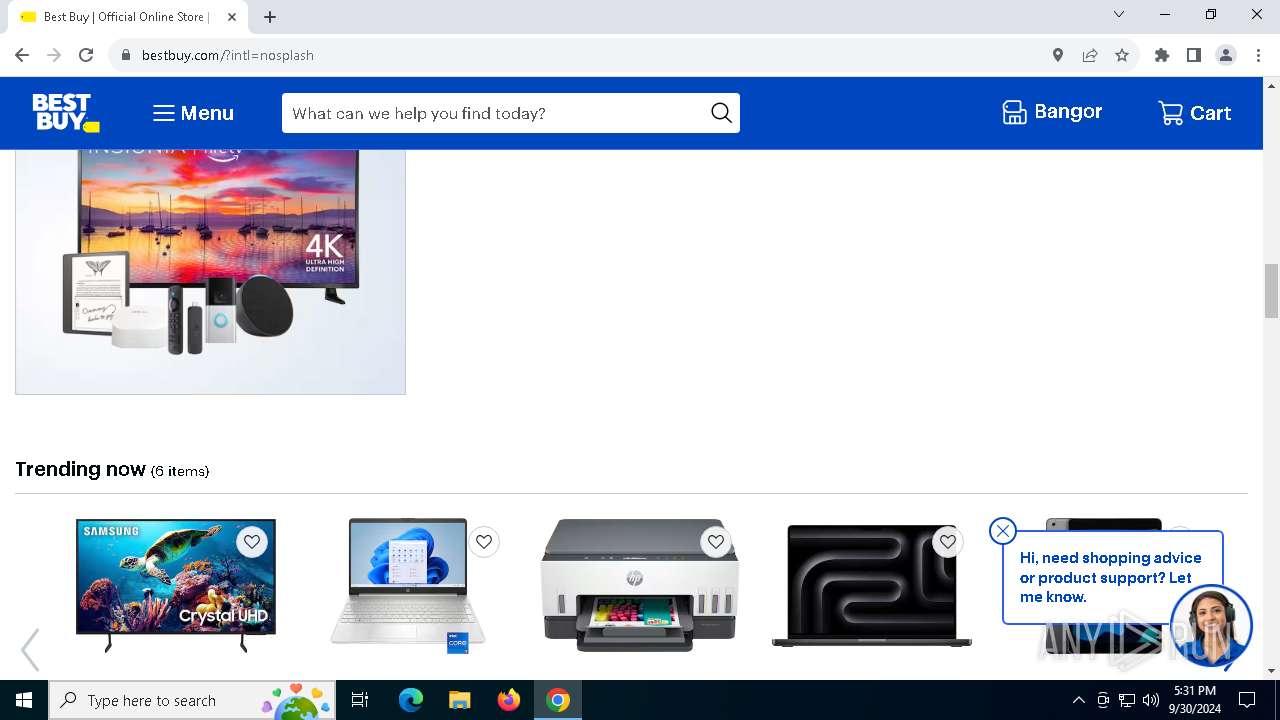
Task: Open the hamburger Menu
Action: (x=193, y=113)
